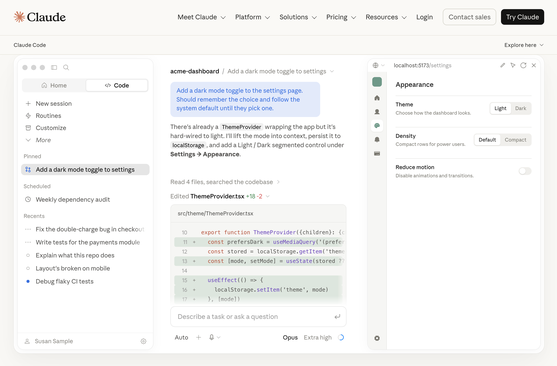Open Write tests for the payments module
The width and height of the screenshot is (557, 366).
tap(85, 242)
